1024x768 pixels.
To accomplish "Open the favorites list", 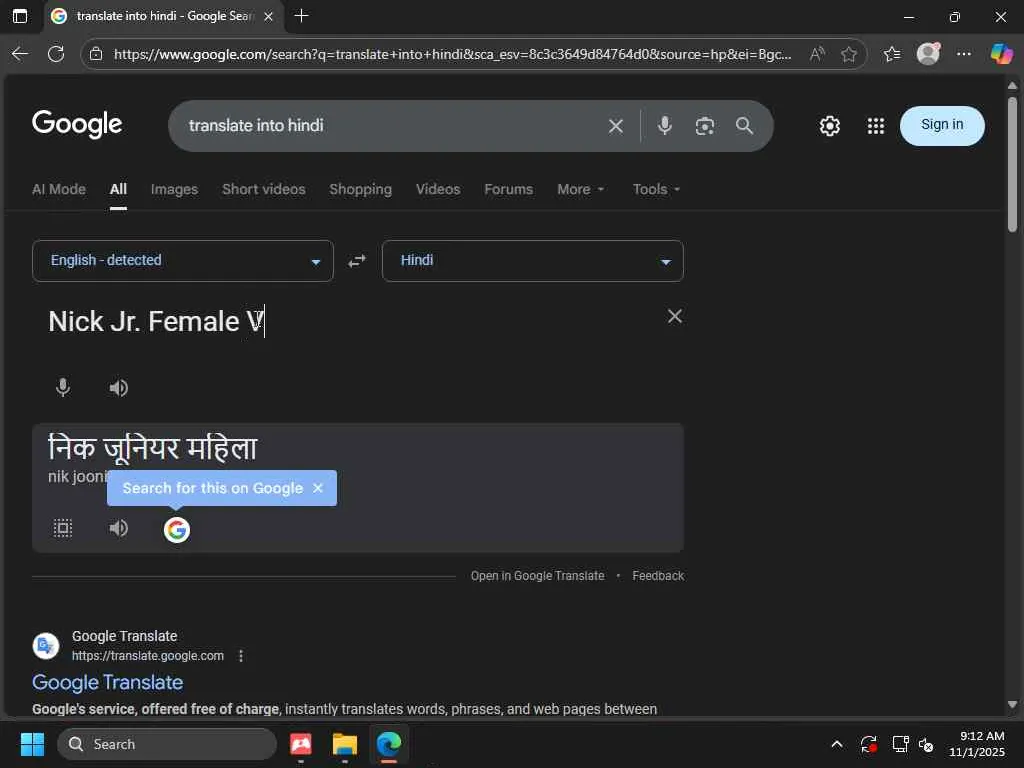I will click(891, 54).
